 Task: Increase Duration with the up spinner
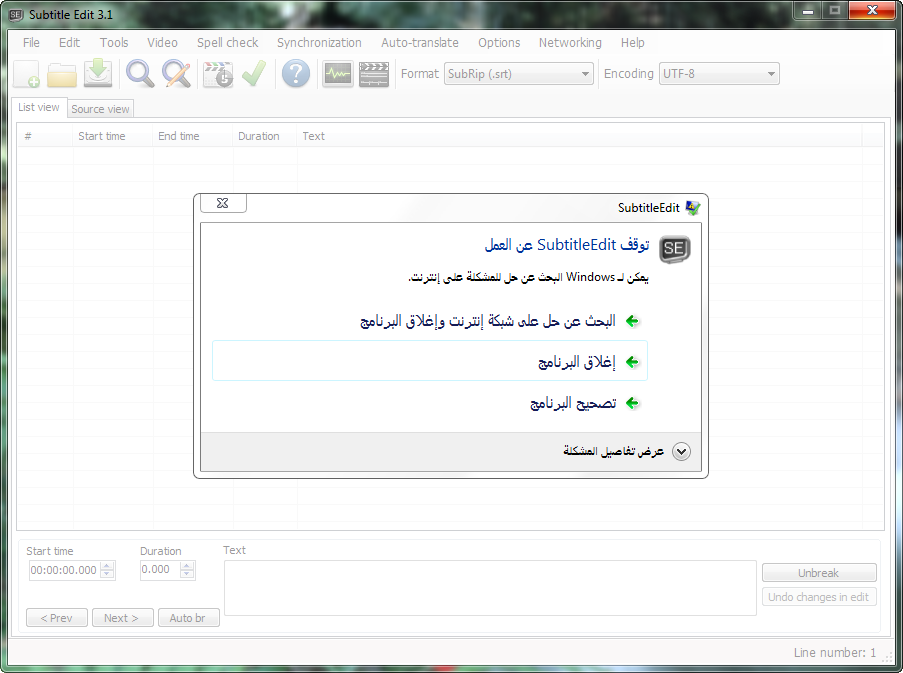[x=186, y=566]
